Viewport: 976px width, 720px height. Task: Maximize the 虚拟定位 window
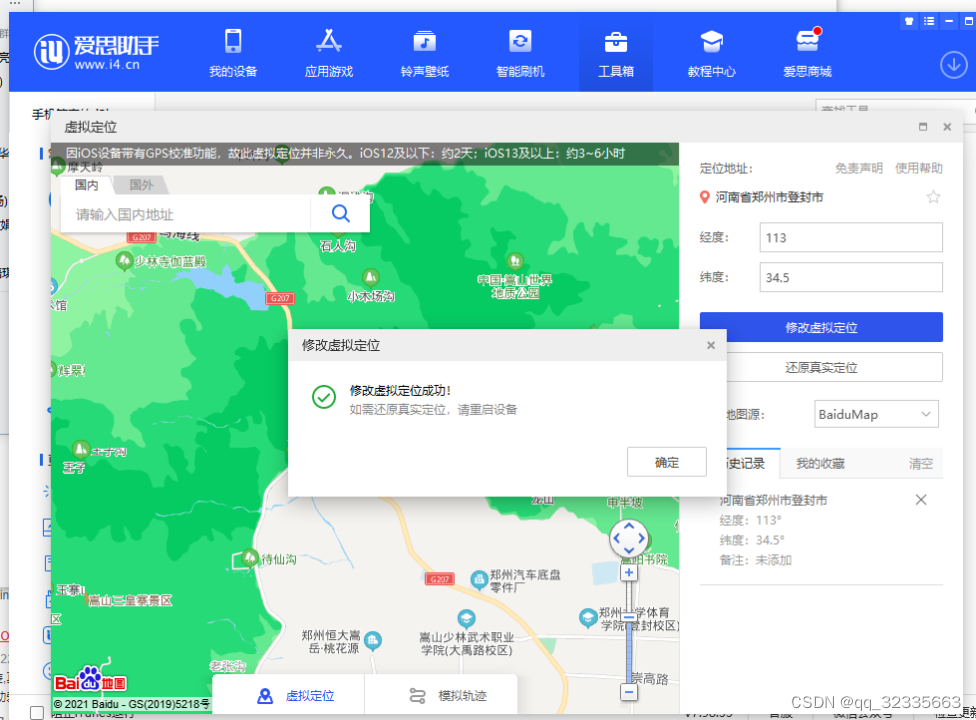tap(922, 127)
